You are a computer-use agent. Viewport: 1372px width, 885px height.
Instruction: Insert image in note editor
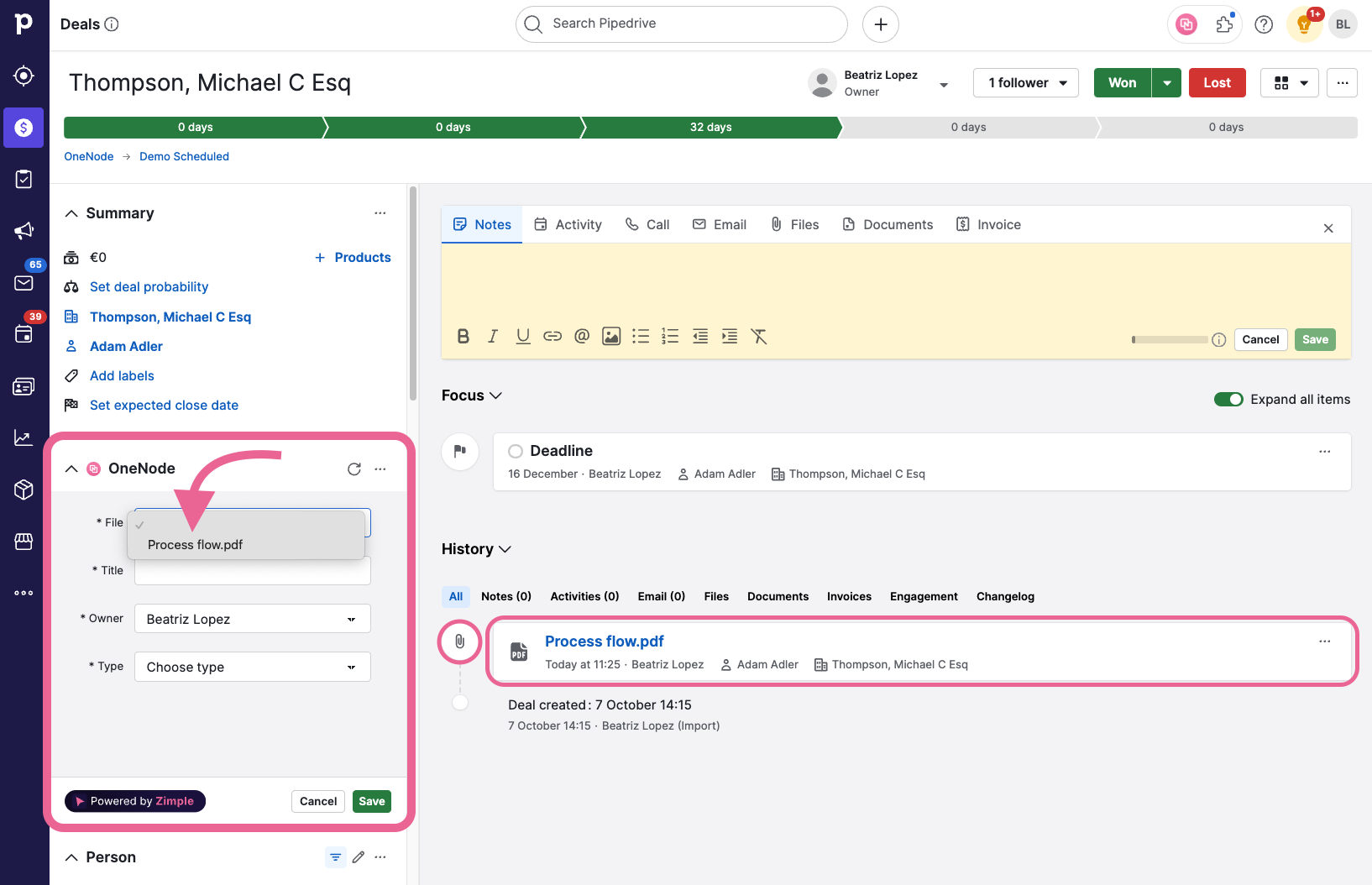point(611,337)
